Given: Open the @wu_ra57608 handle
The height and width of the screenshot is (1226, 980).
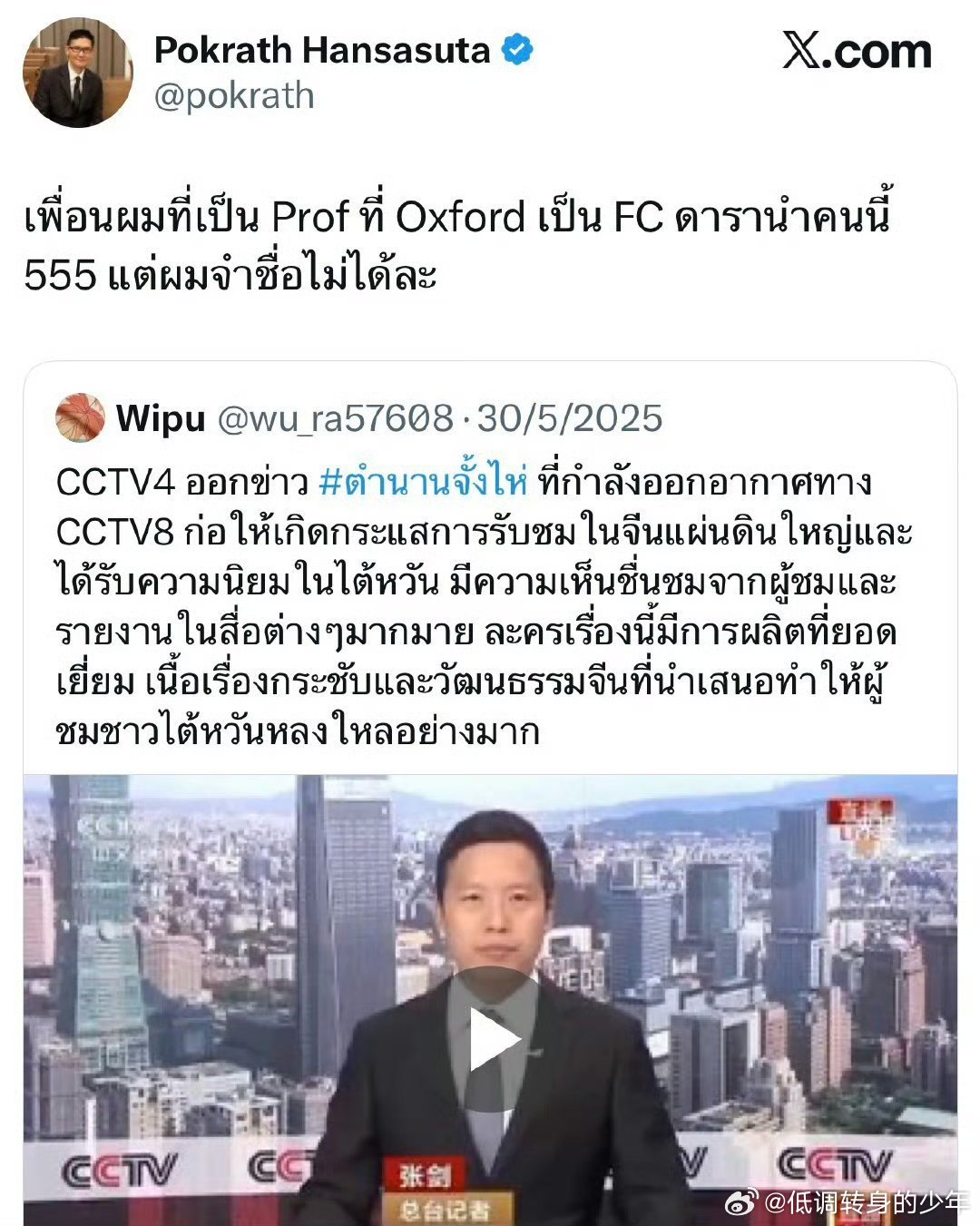Looking at the screenshot, I should [x=335, y=418].
